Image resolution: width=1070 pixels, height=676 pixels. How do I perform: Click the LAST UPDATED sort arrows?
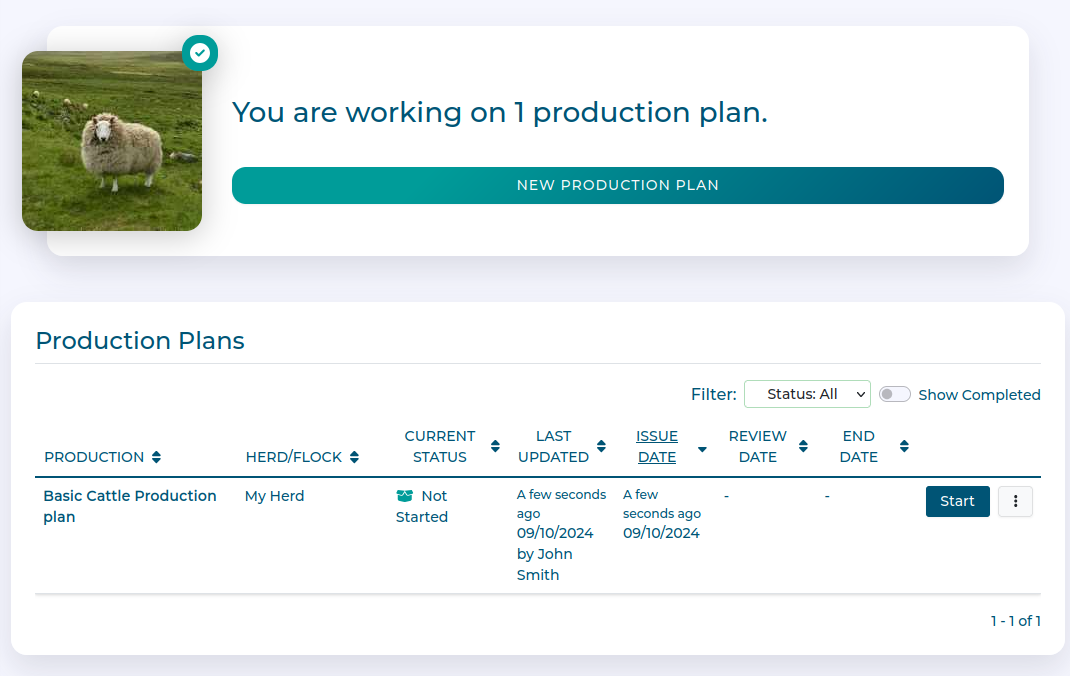coord(601,446)
